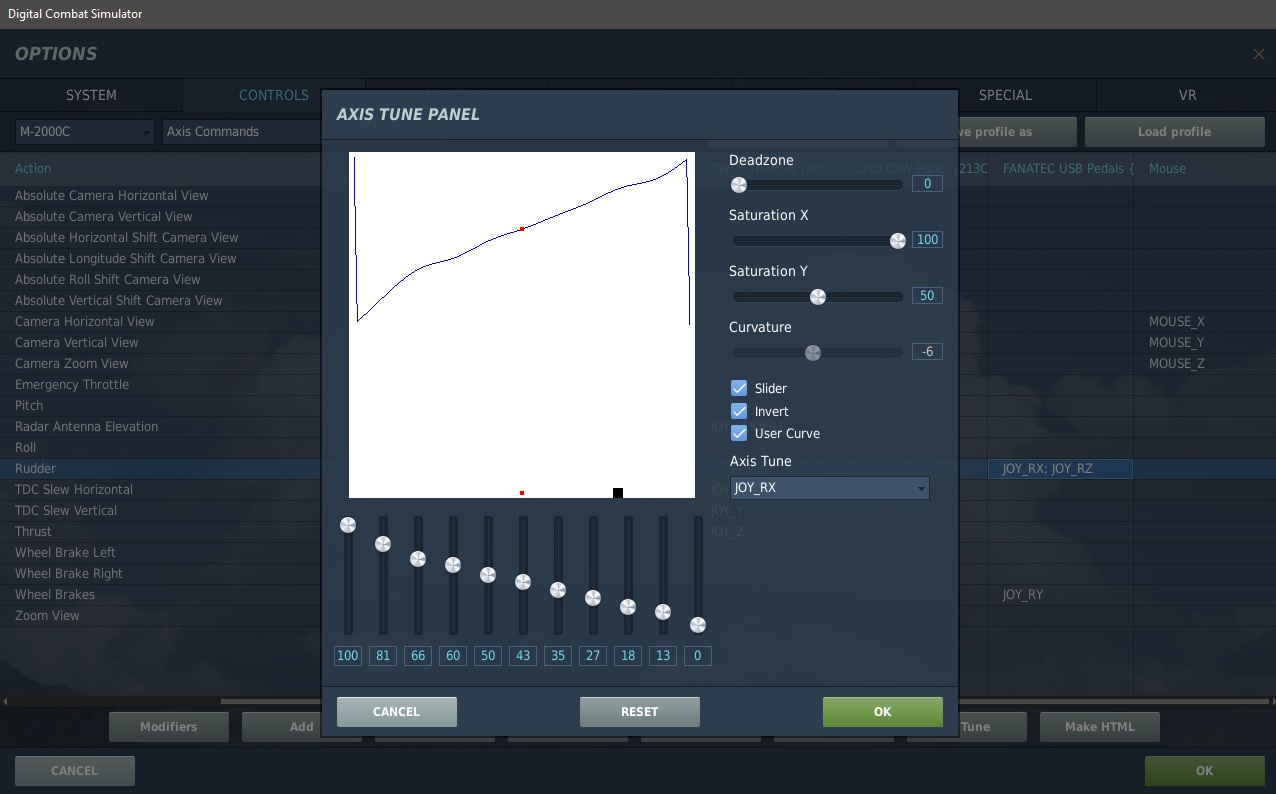Toggle the Slider checkbox

[739, 388]
